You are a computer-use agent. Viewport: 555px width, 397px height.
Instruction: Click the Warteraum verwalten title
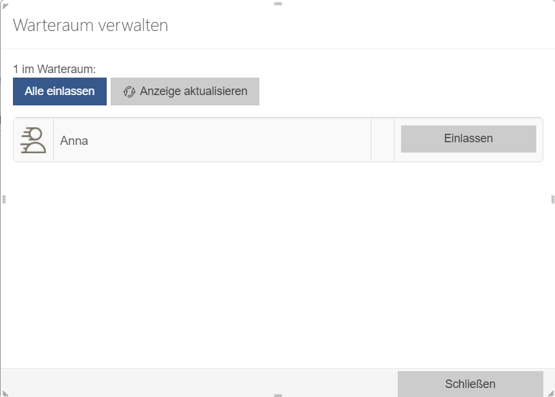point(91,25)
